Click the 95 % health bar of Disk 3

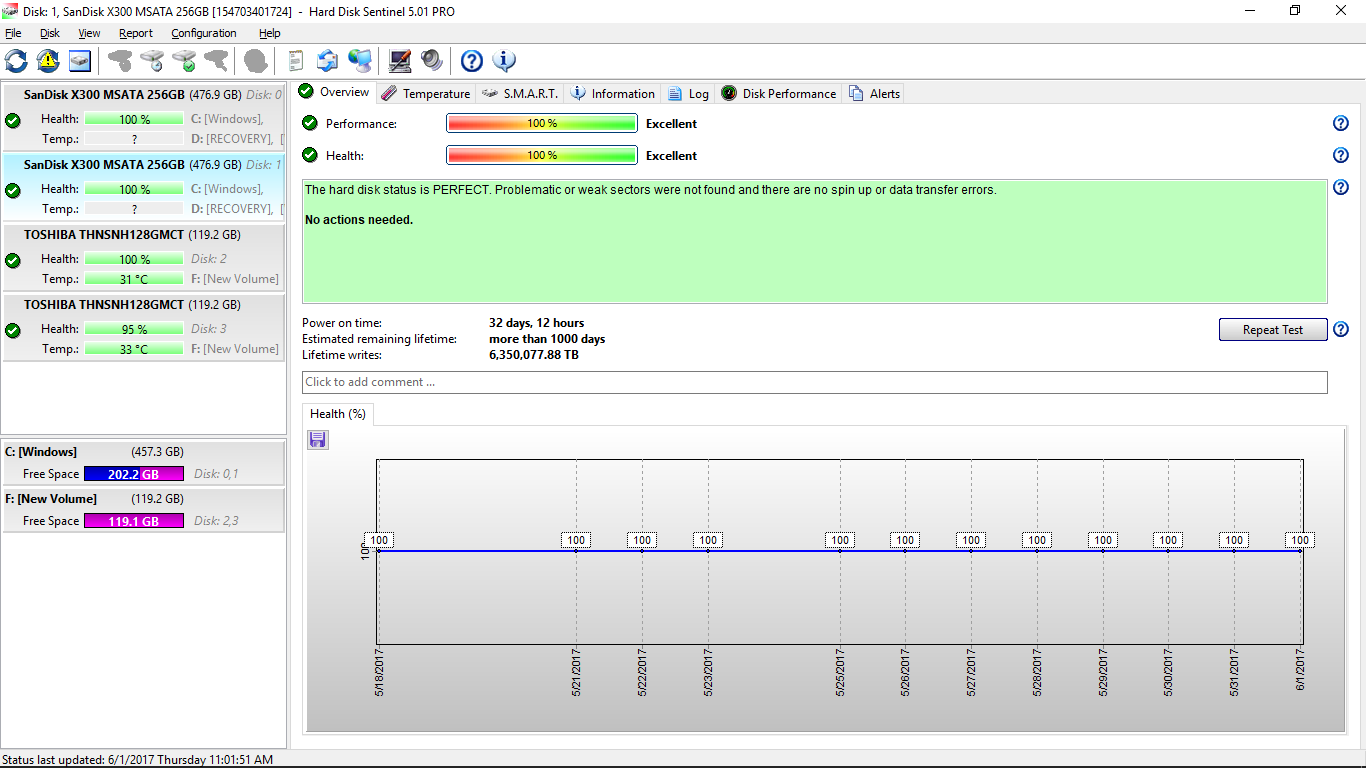pos(134,329)
